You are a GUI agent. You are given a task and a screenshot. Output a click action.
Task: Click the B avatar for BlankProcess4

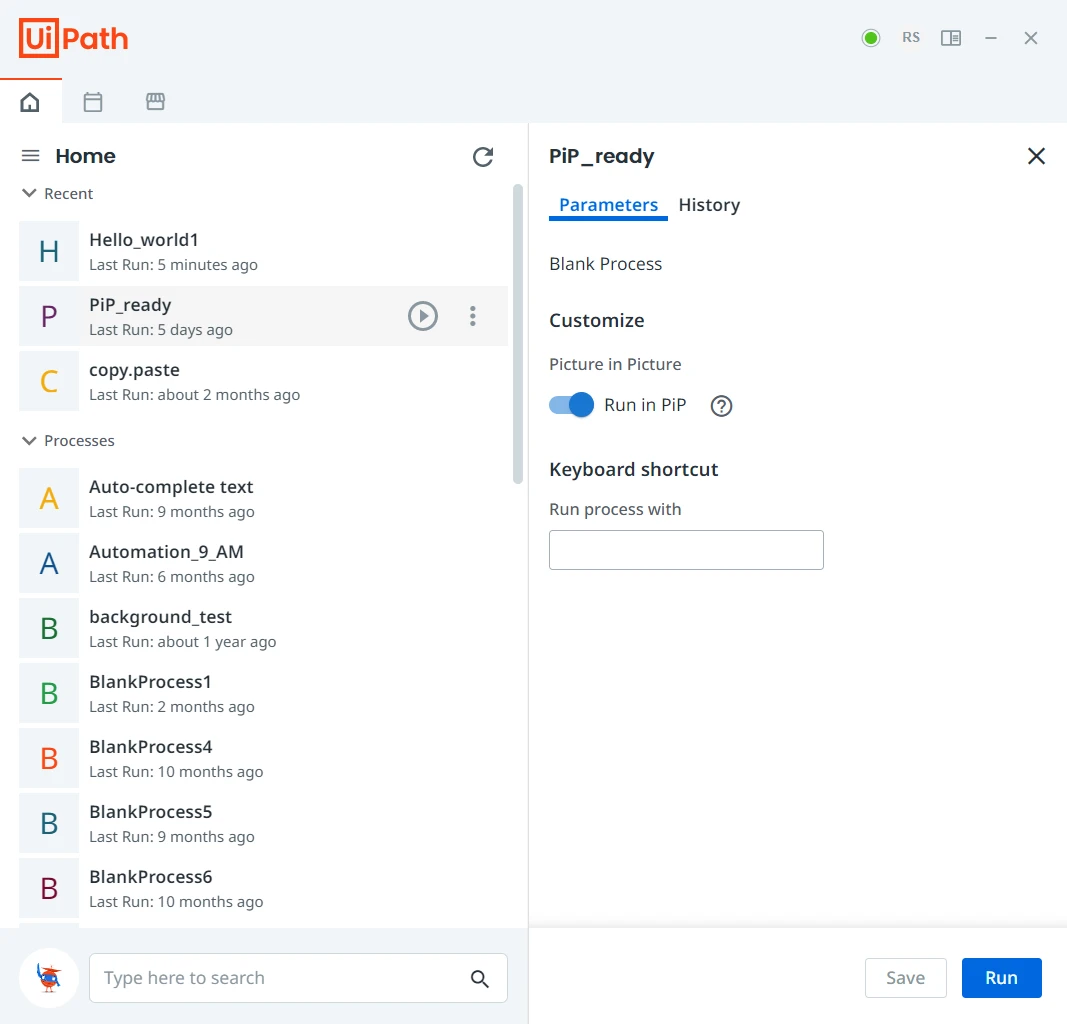[x=49, y=758]
